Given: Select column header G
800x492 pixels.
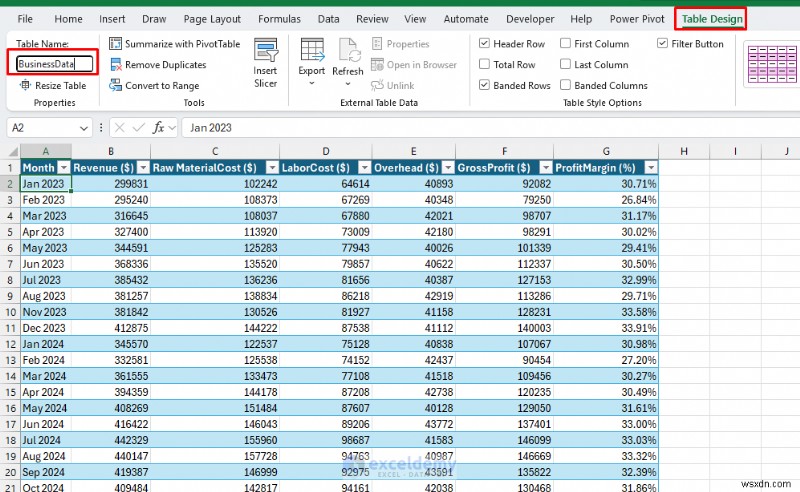Looking at the screenshot, I should [606, 152].
